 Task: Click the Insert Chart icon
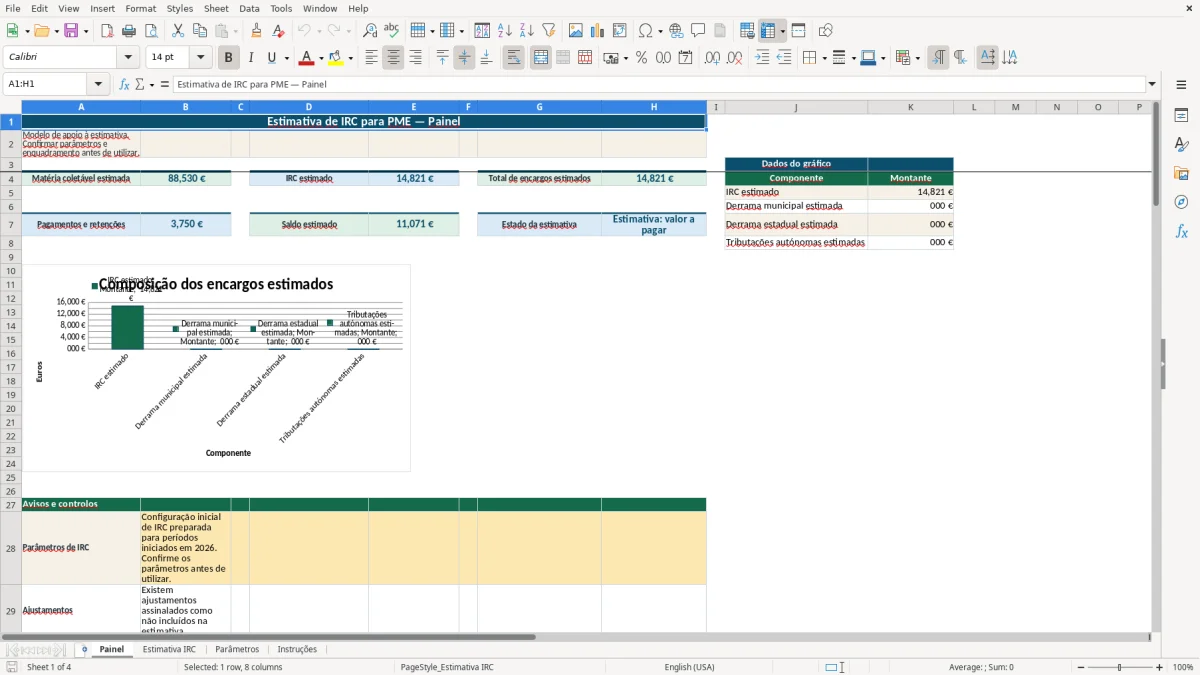point(598,31)
